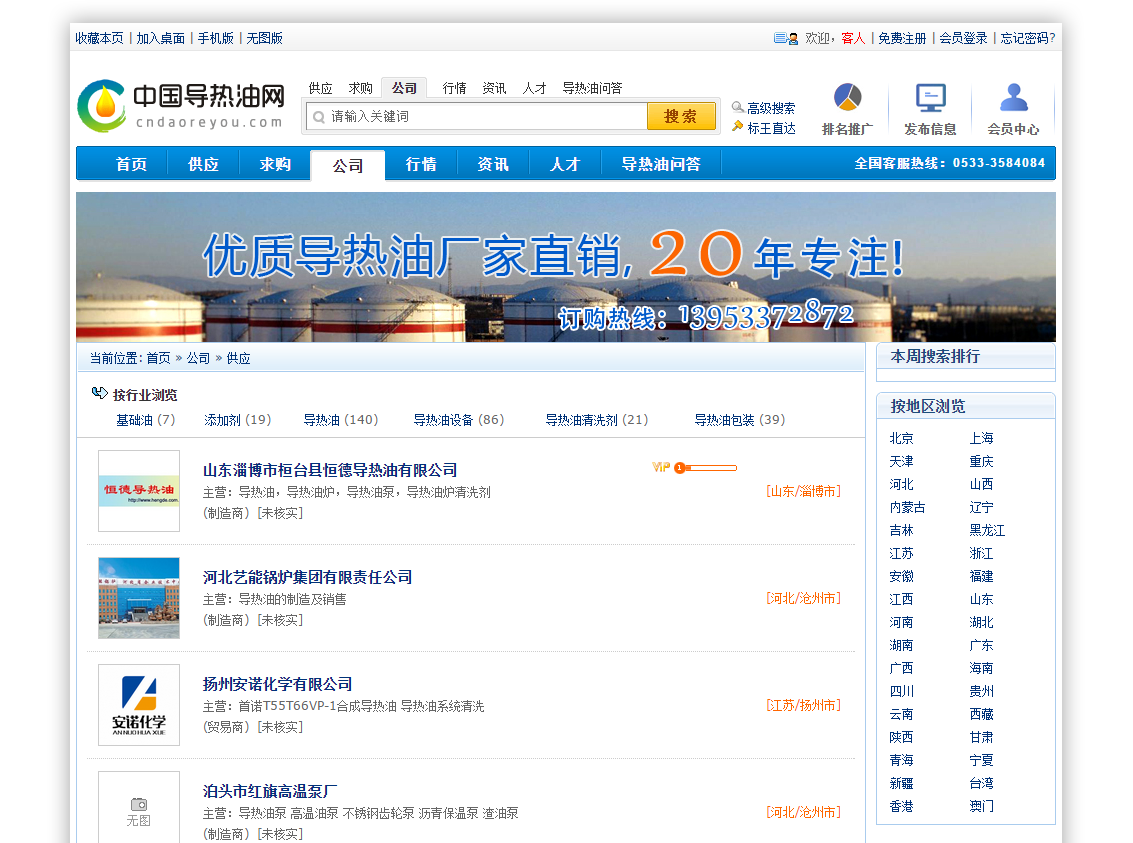Click the member card icon near 欢迎
Viewport: 1133px width, 843px height.
[x=786, y=38]
